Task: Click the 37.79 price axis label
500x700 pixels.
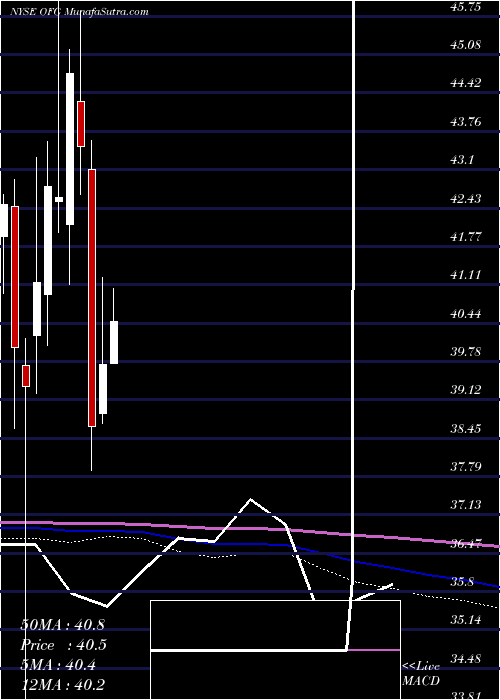Action: point(466,467)
